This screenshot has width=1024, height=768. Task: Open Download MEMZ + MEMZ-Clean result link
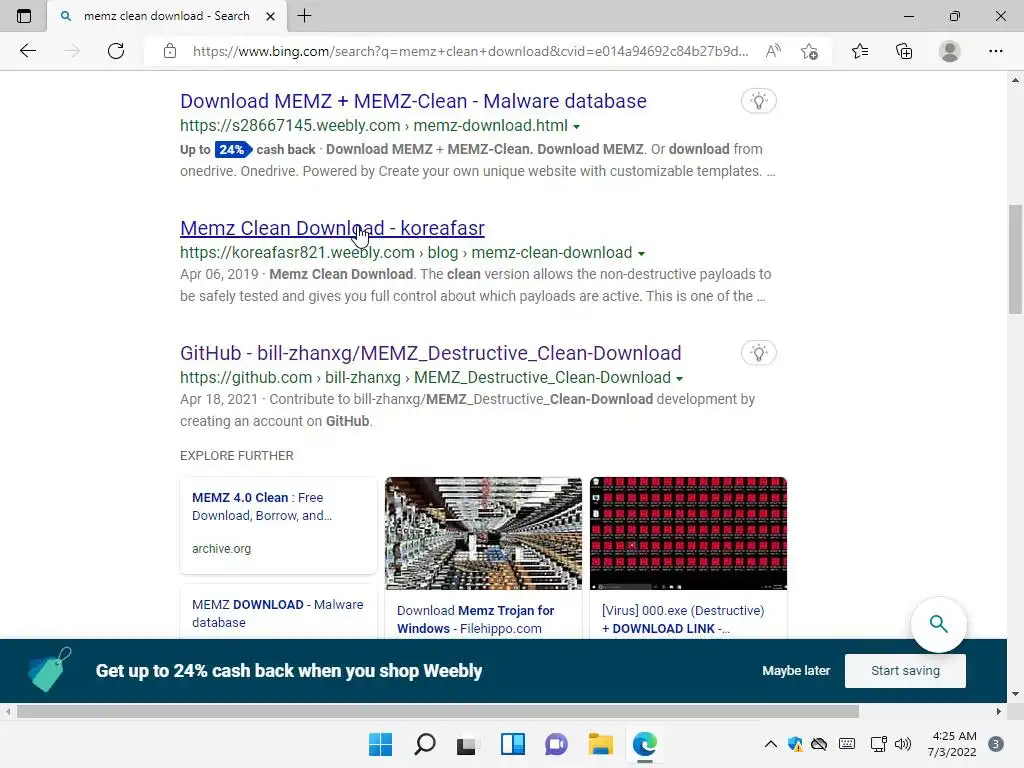(x=413, y=101)
